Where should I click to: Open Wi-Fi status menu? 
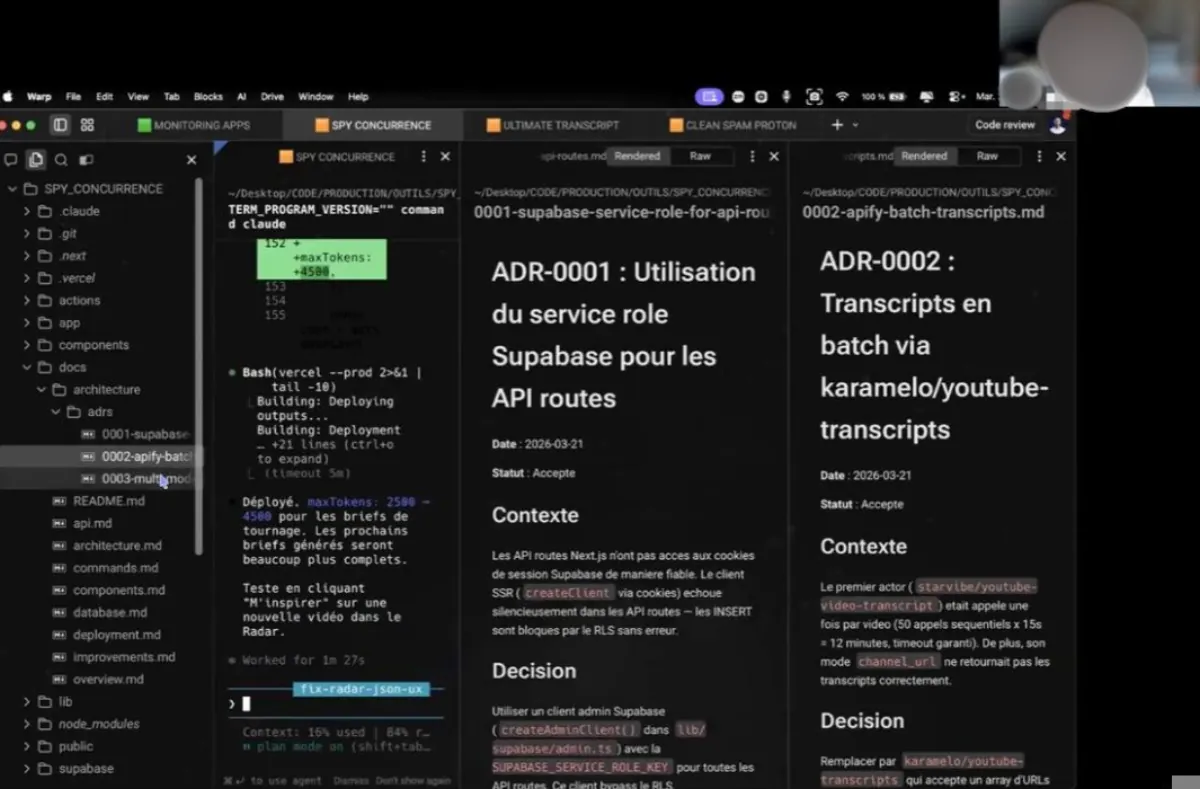pos(842,97)
